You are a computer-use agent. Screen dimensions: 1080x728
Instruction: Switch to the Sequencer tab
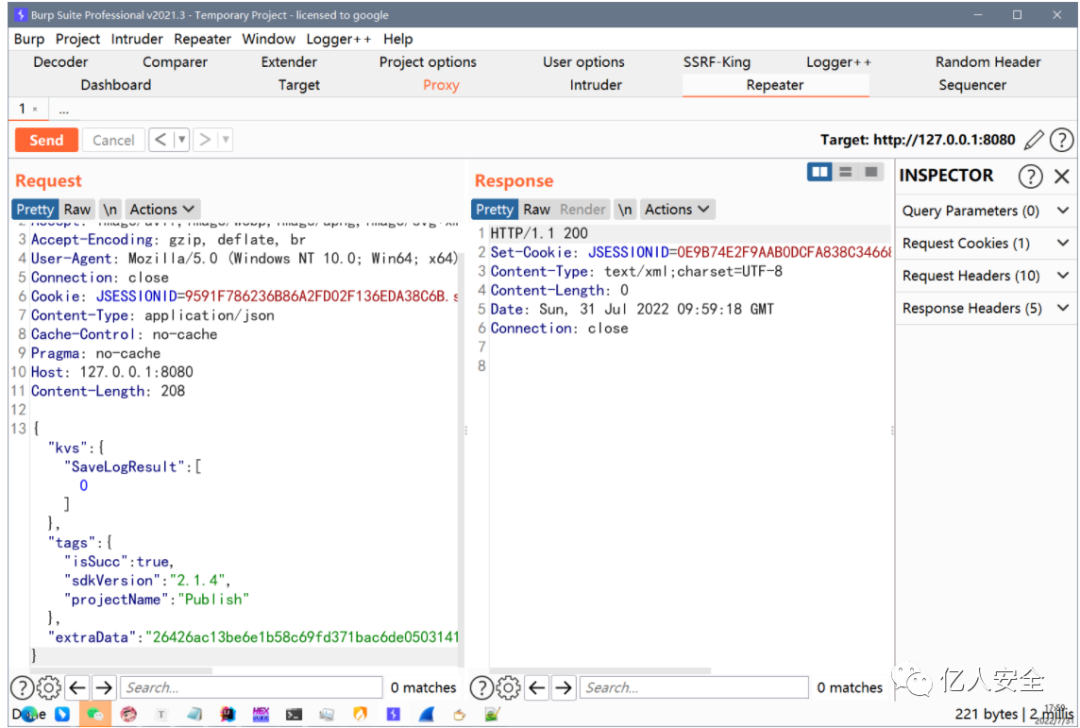972,85
